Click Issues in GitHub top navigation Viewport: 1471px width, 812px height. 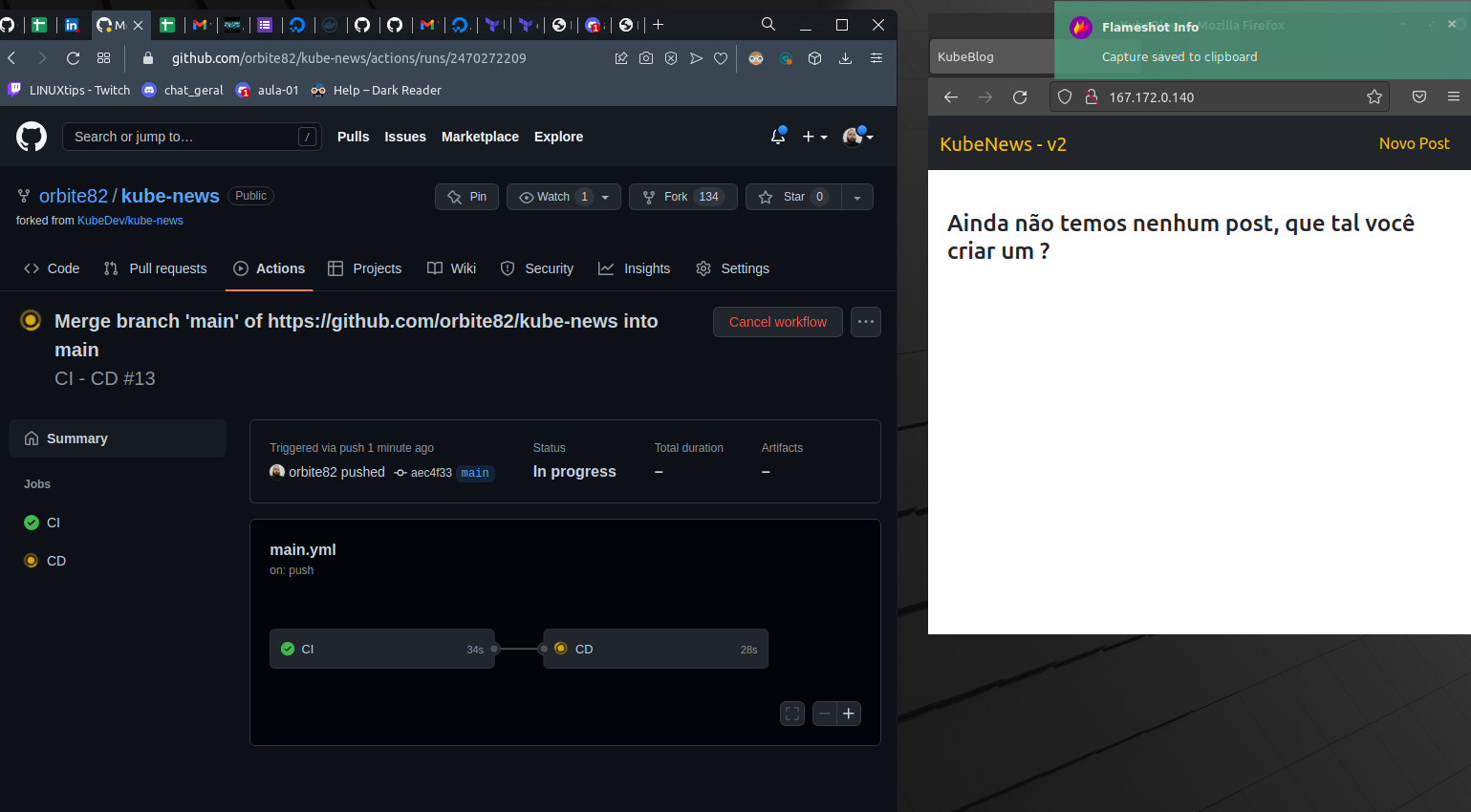[x=405, y=137]
